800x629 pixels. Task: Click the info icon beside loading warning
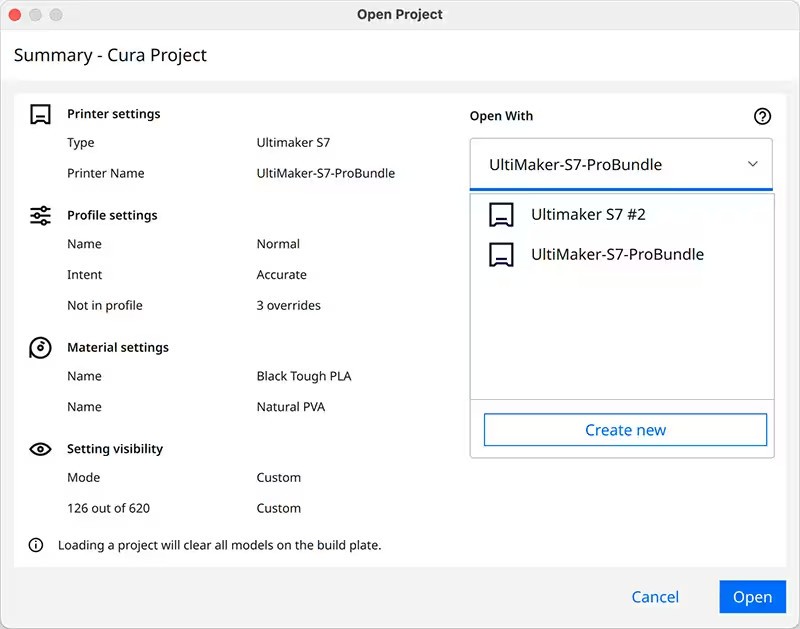click(x=36, y=545)
